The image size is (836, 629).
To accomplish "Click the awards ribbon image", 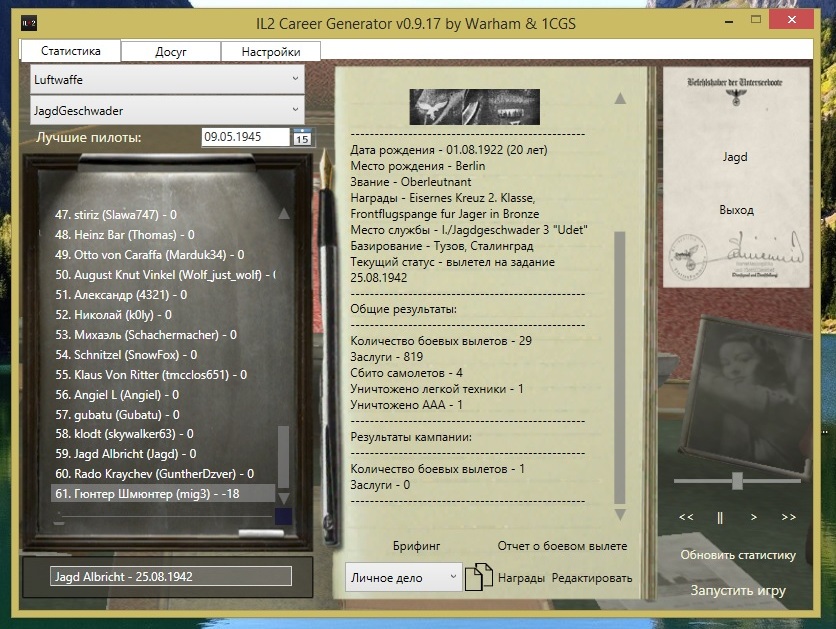I will coord(475,107).
